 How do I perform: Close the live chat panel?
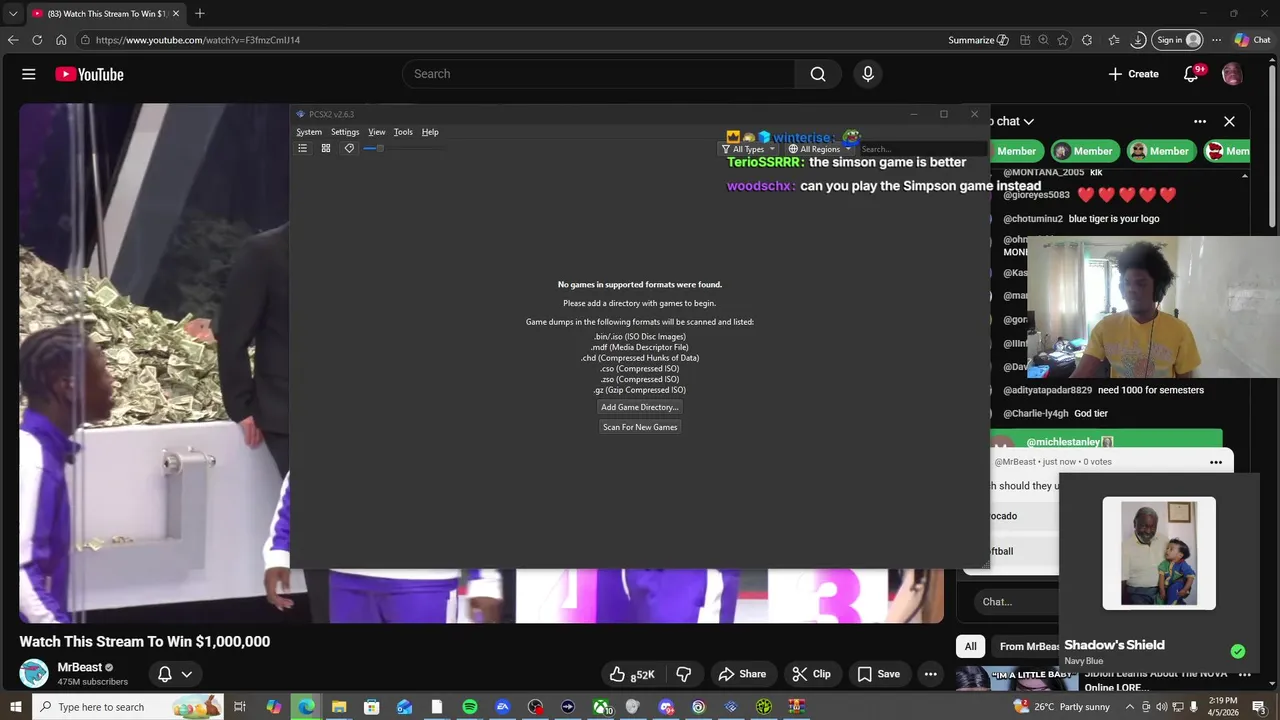(x=1229, y=121)
